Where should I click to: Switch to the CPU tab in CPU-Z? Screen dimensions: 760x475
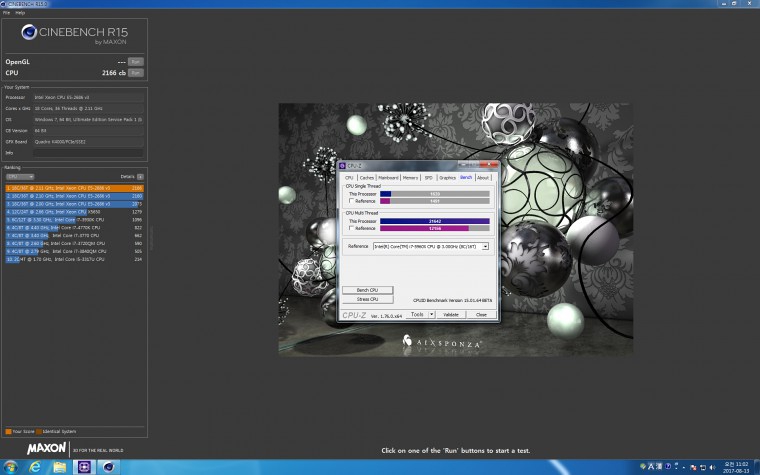[x=349, y=178]
